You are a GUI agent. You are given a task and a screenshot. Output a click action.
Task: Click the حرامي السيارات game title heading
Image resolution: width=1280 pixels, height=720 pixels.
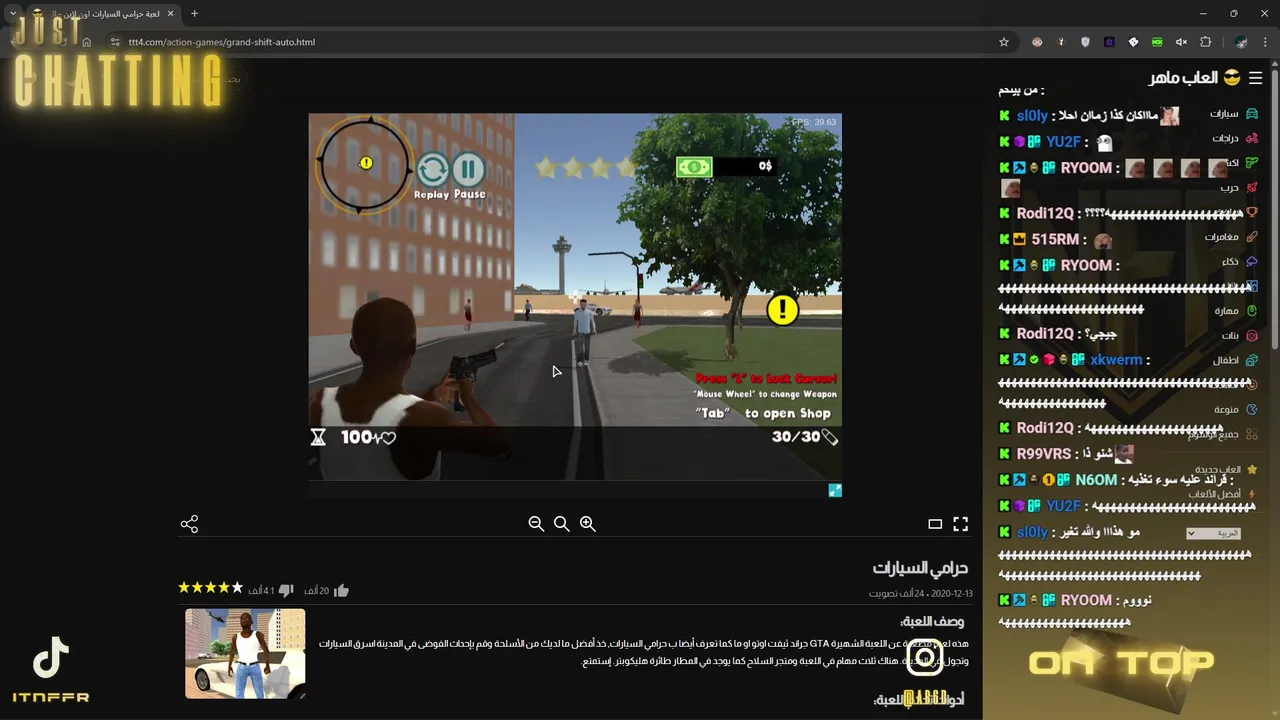[920, 568]
